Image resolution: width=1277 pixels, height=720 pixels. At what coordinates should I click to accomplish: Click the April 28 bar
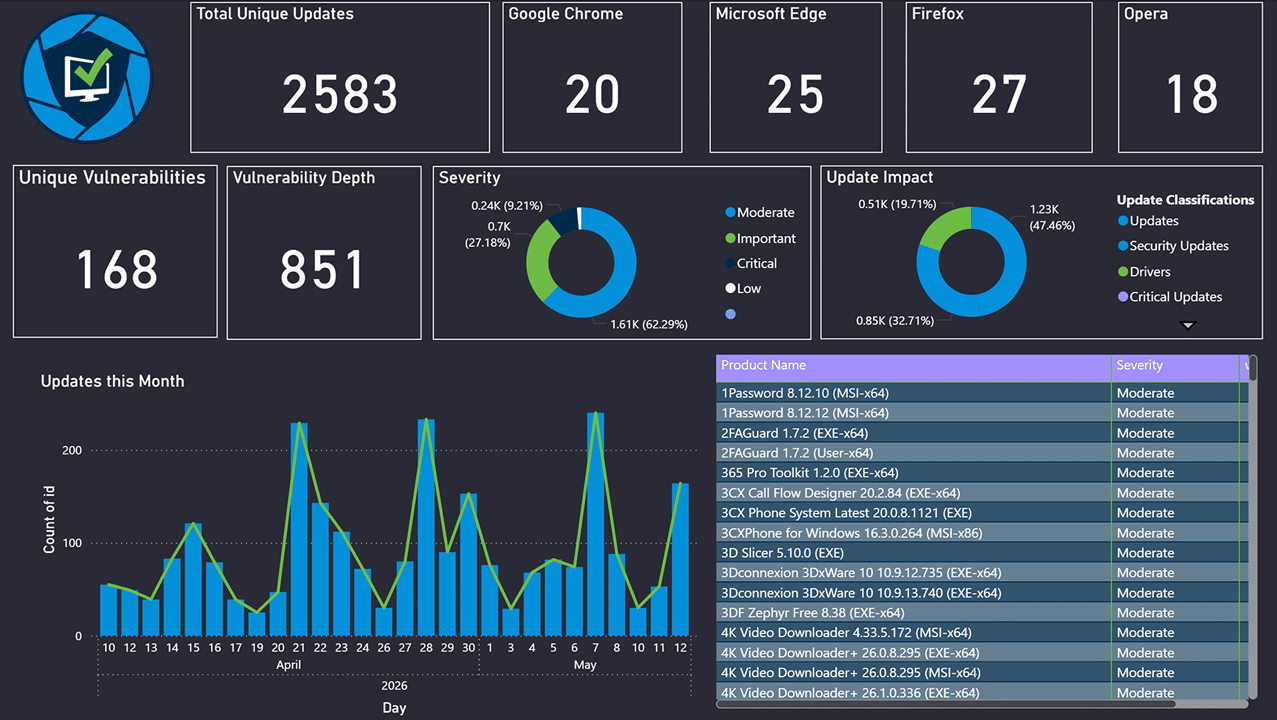tap(426, 527)
